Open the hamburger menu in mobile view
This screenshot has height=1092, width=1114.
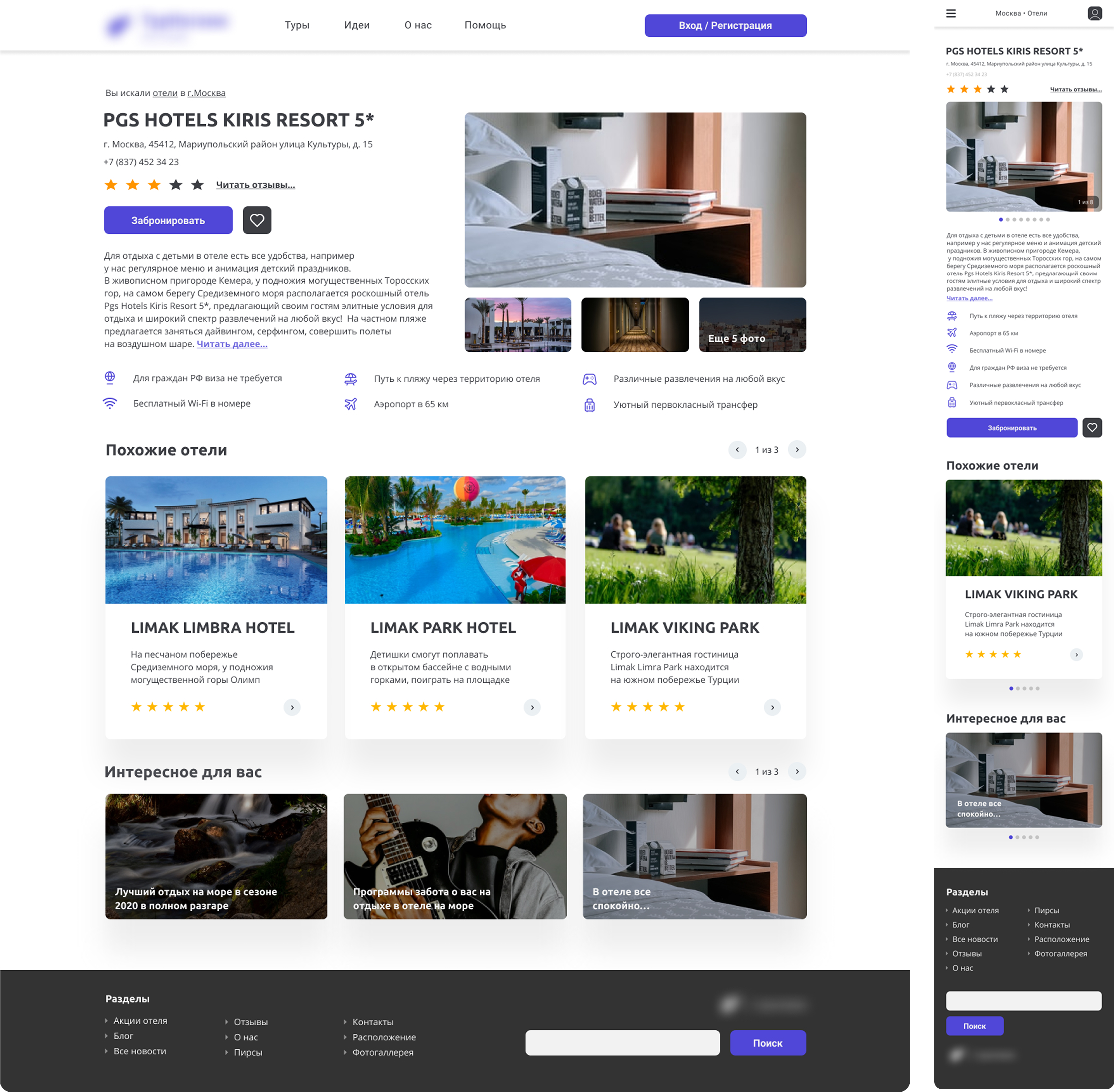[951, 14]
